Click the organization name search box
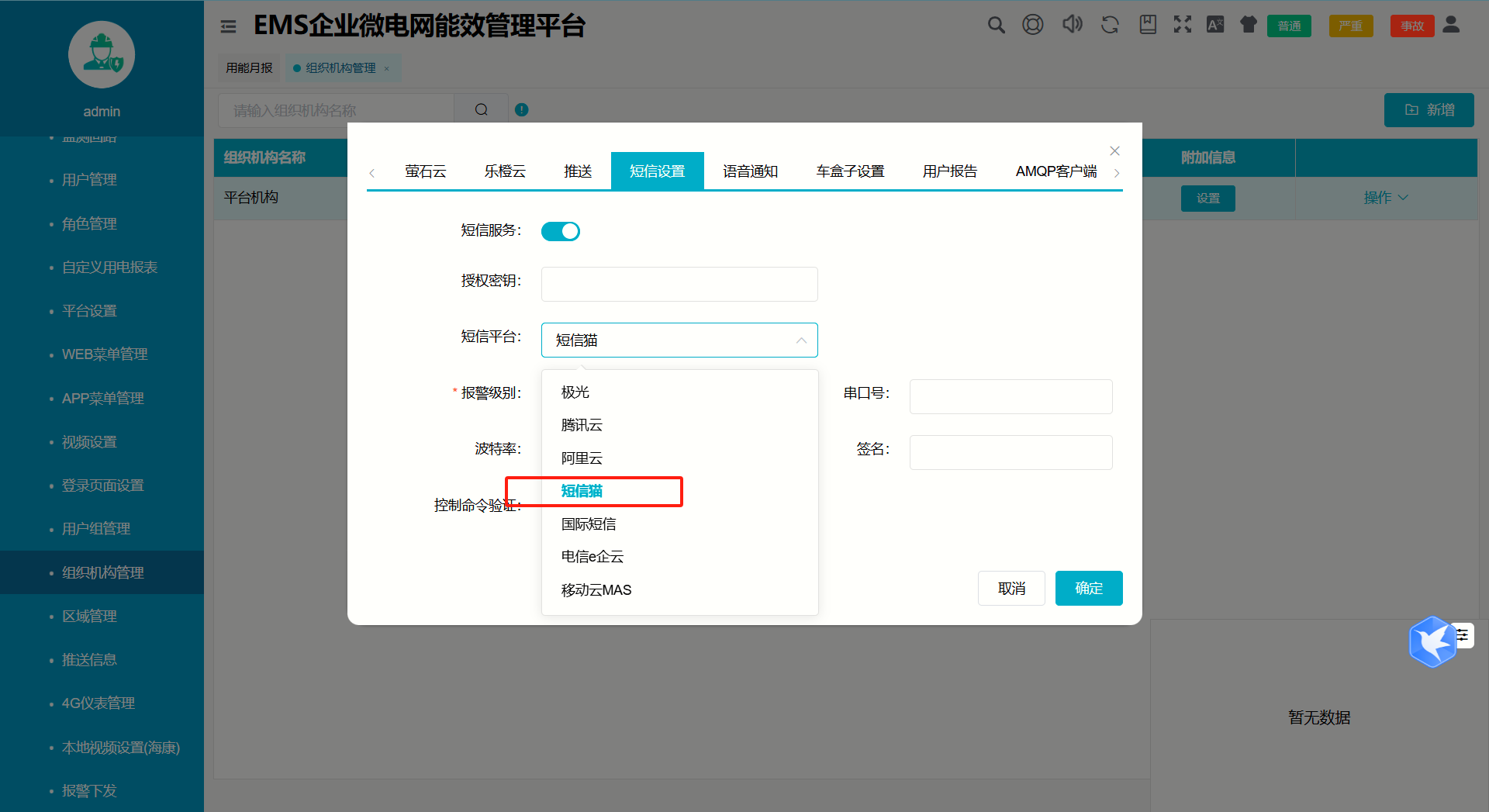The height and width of the screenshot is (812, 1489). [336, 110]
